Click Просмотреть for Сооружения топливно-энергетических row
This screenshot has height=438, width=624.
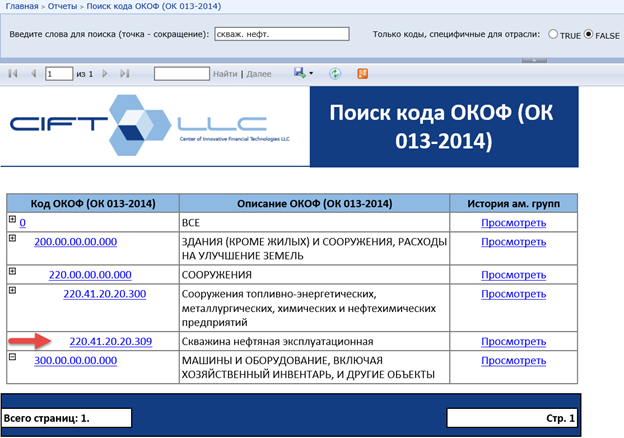513,294
